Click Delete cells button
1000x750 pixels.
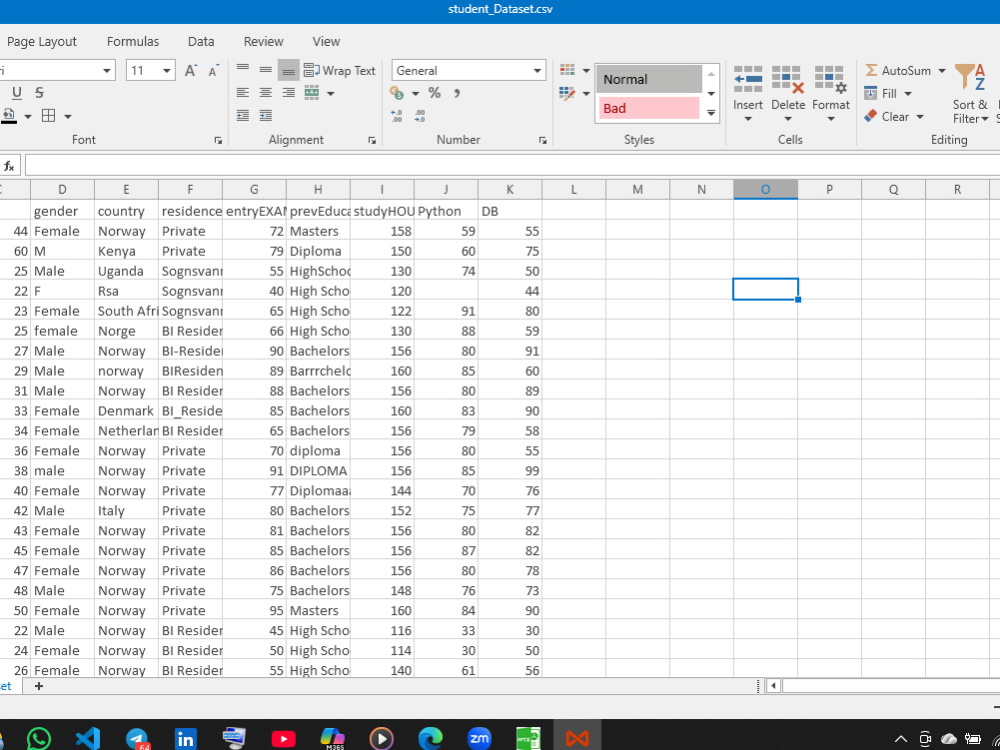pos(788,93)
